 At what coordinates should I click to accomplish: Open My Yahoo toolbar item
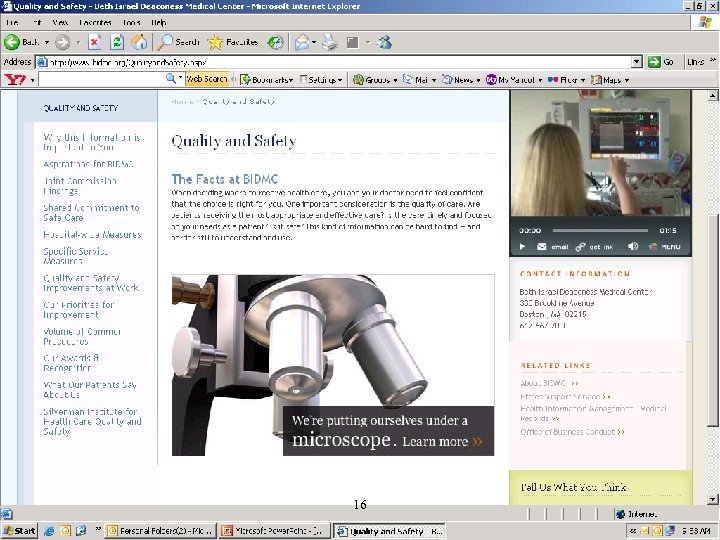[x=513, y=79]
